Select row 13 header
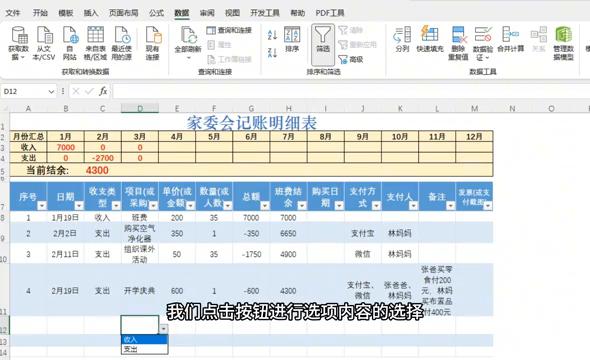 [4, 342]
